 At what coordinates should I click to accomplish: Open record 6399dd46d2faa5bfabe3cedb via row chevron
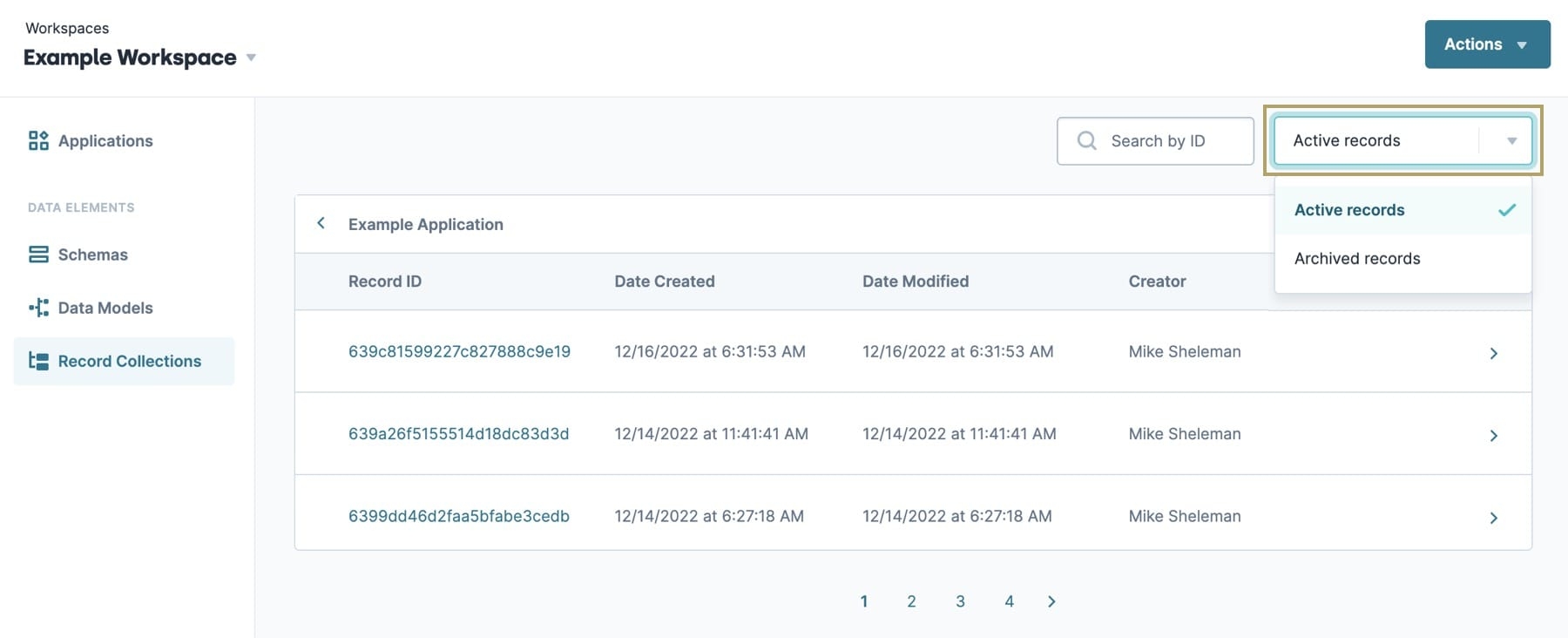(1493, 518)
